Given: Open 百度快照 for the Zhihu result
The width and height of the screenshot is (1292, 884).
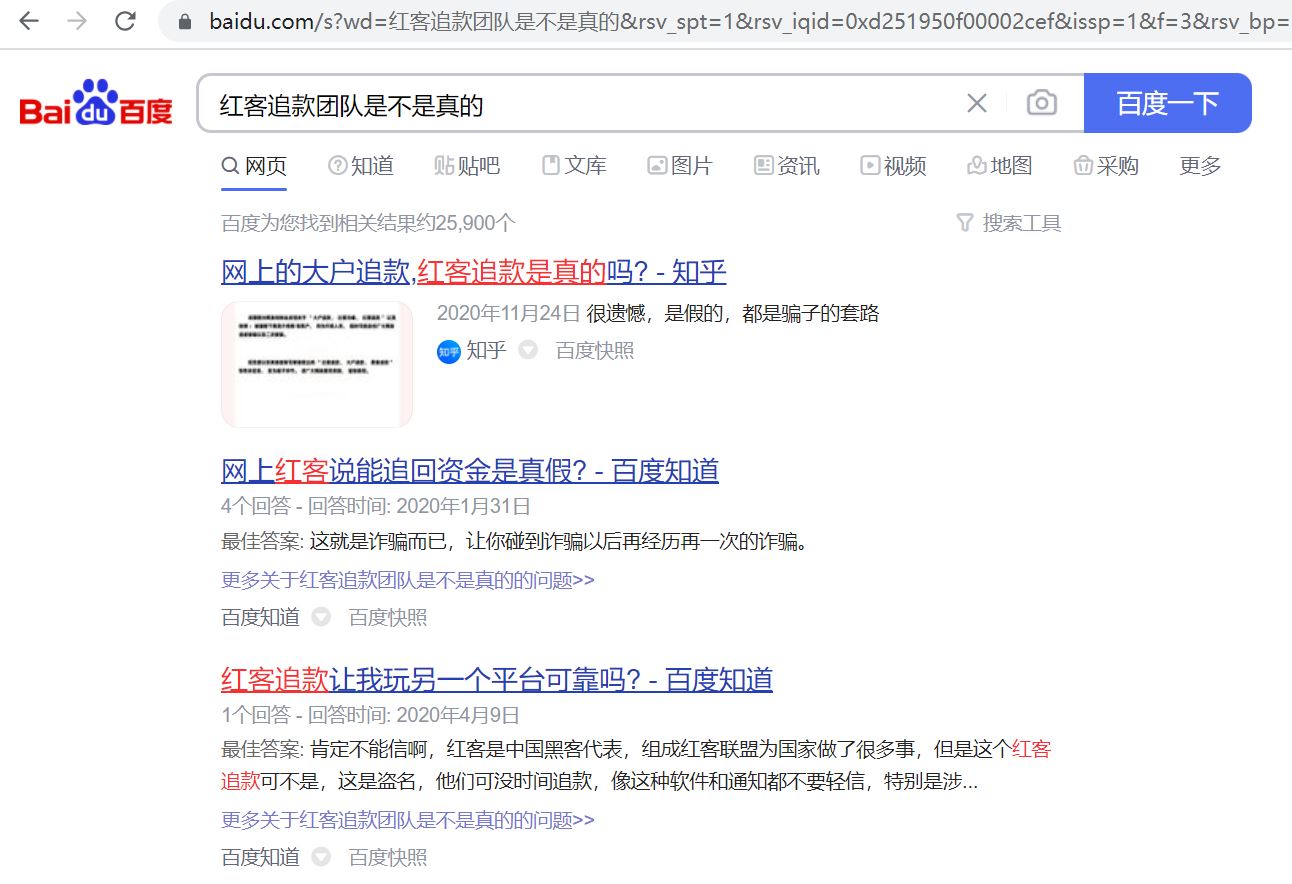Looking at the screenshot, I should 595,351.
